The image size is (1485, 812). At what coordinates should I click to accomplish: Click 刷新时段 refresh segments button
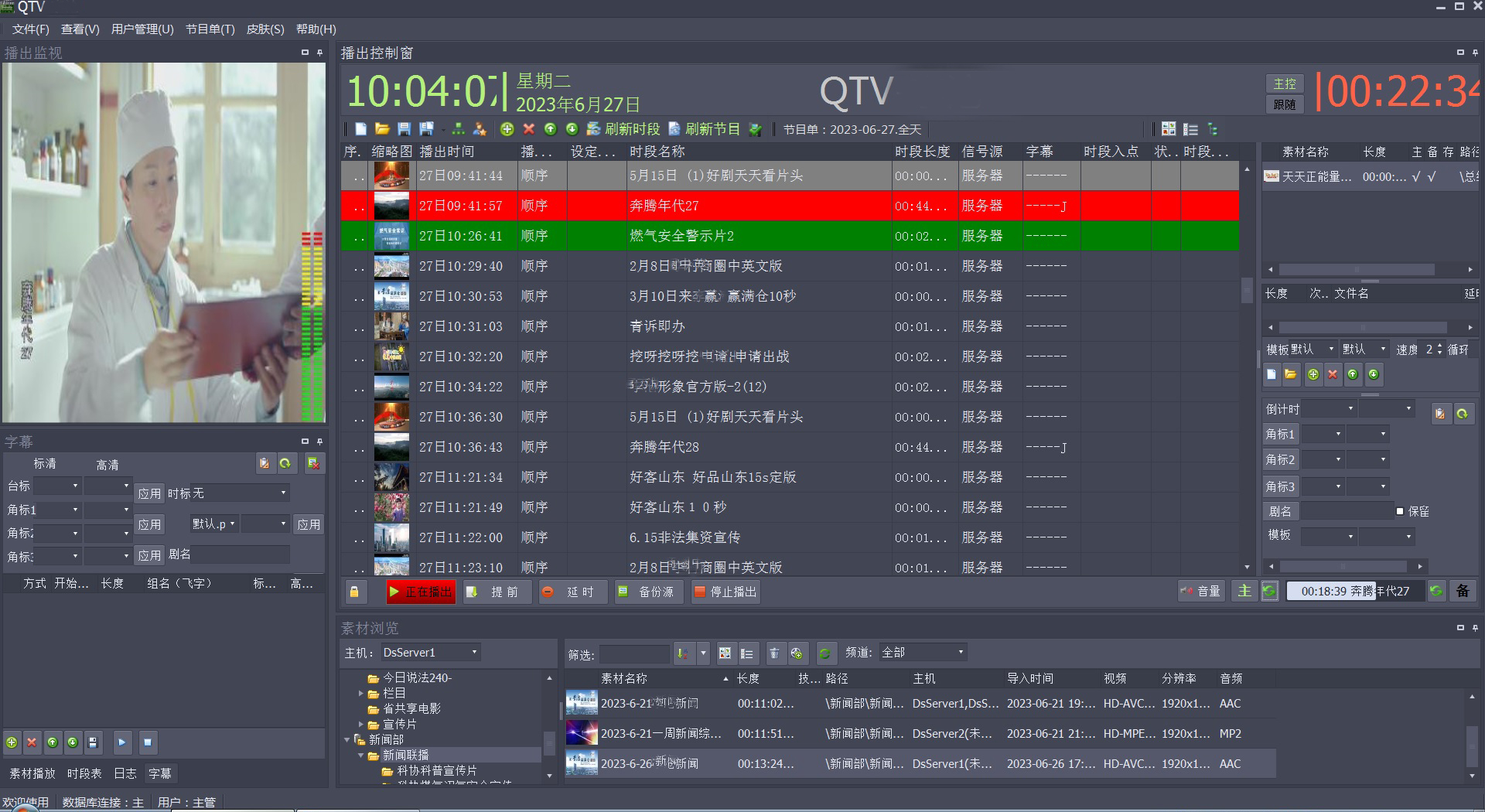623,129
